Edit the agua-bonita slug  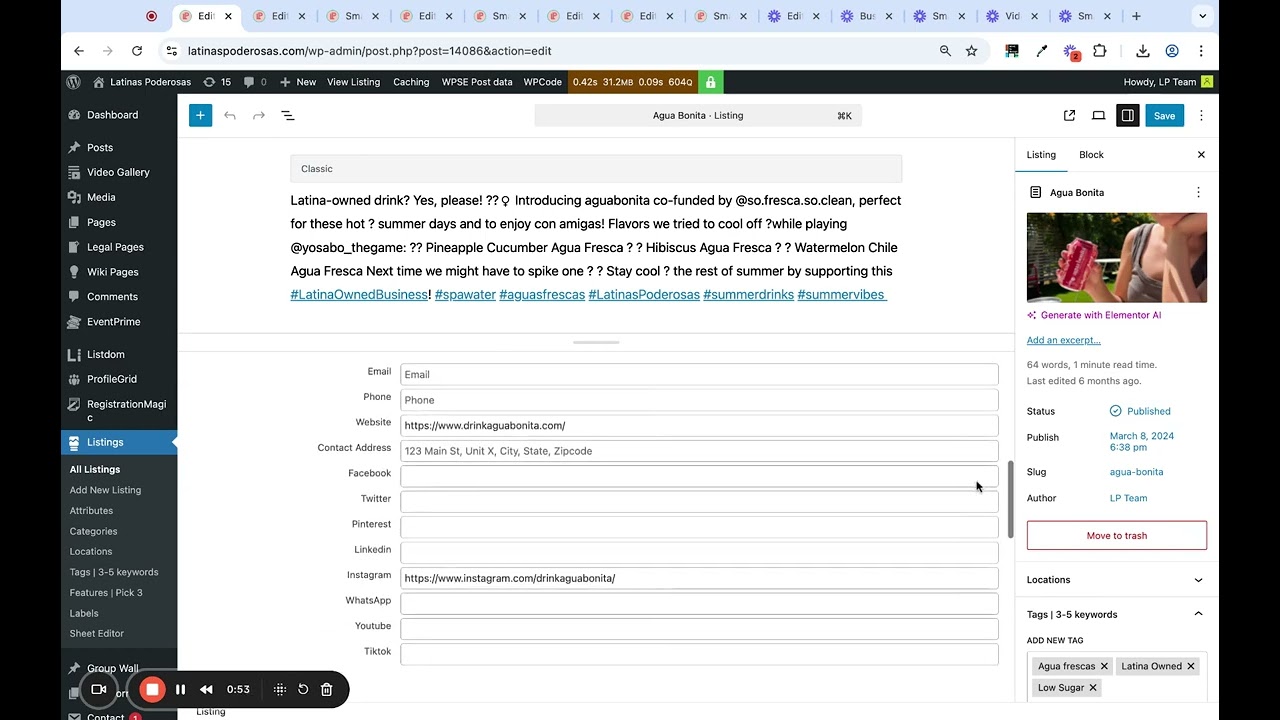click(x=1136, y=472)
